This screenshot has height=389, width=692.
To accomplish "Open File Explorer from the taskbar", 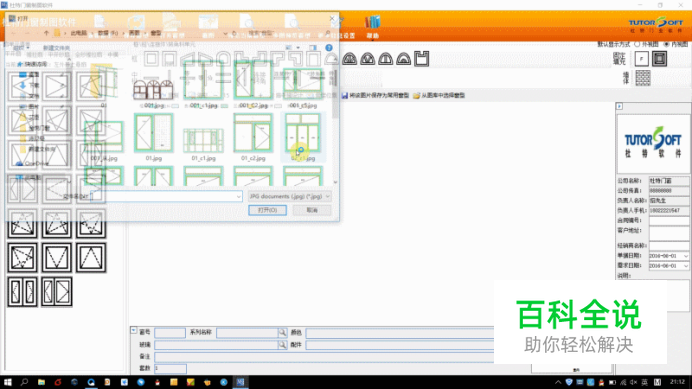I will [41, 382].
